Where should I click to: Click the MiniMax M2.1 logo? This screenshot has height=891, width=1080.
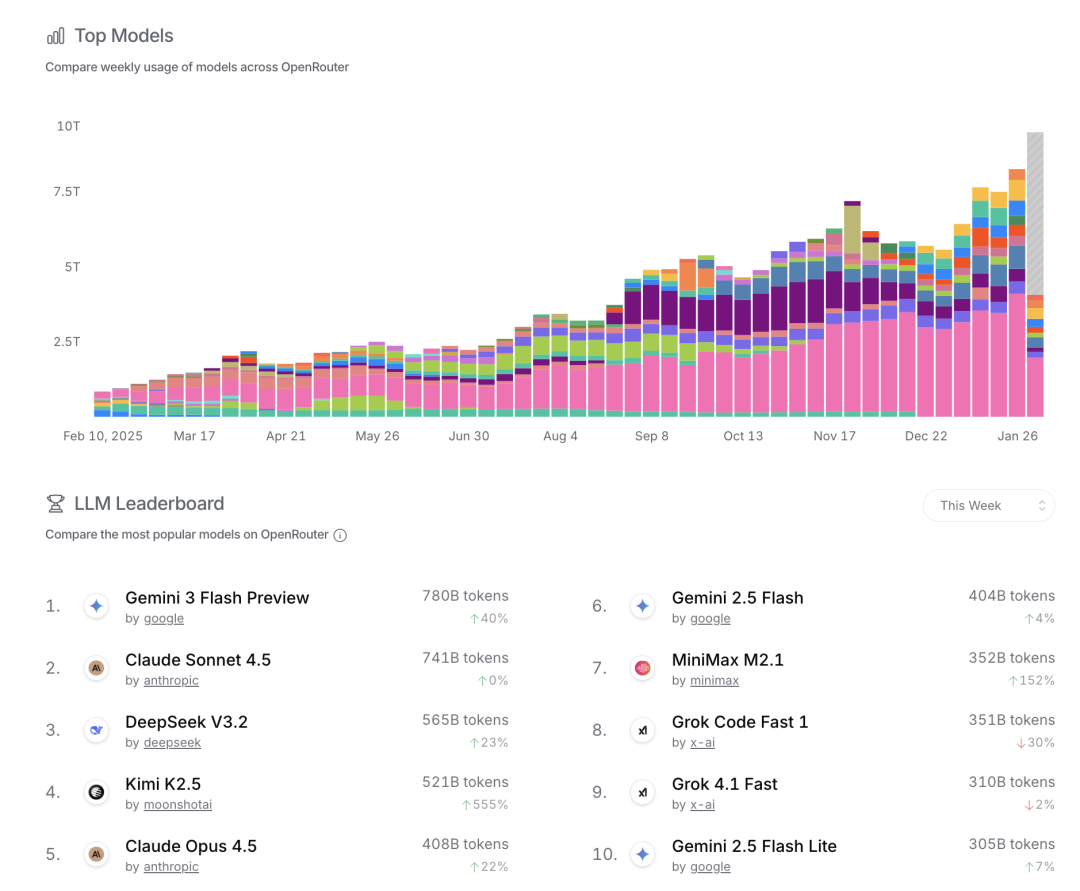[x=643, y=668]
